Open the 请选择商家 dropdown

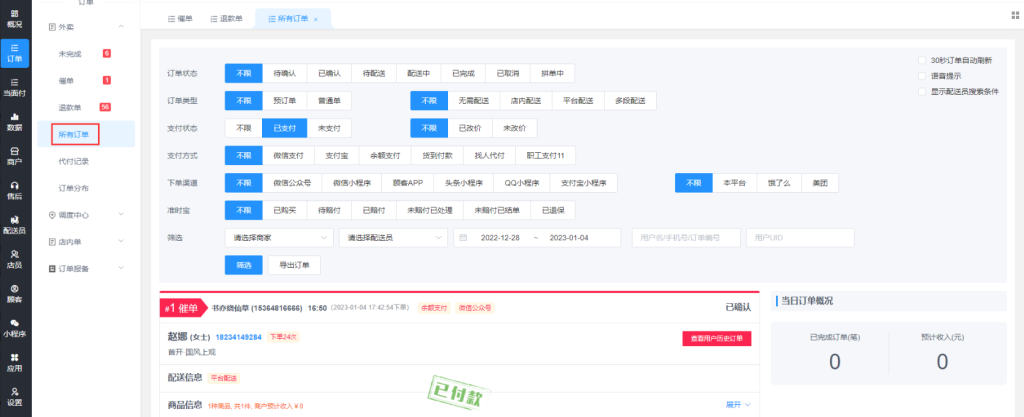(279, 238)
